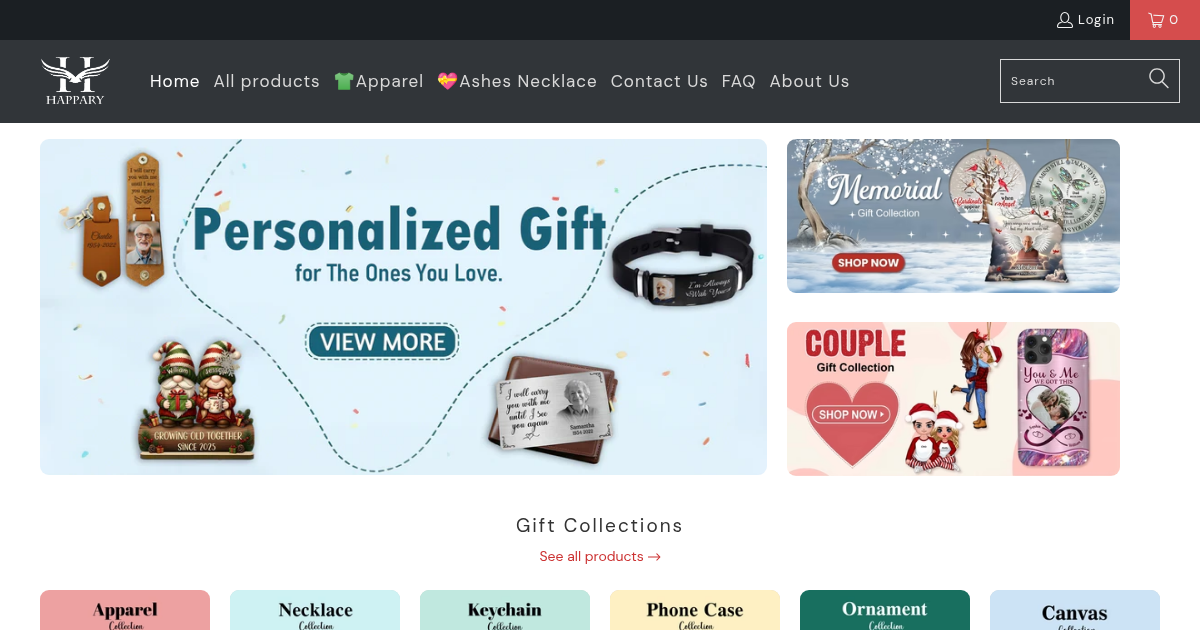This screenshot has height=630, width=1200.
Task: Go to Contact Us page
Action: tap(659, 81)
